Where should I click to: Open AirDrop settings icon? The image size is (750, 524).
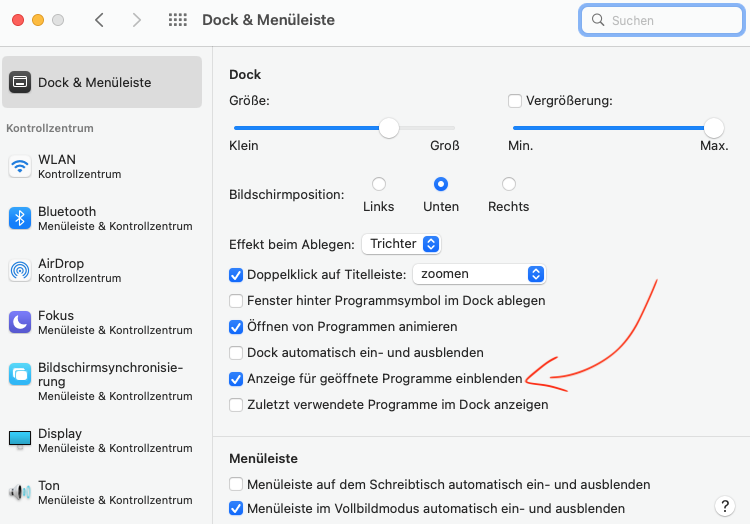point(20,270)
